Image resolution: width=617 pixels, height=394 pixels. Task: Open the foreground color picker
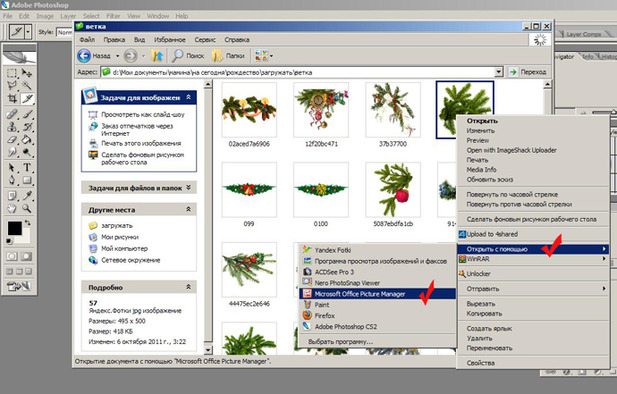[x=15, y=228]
